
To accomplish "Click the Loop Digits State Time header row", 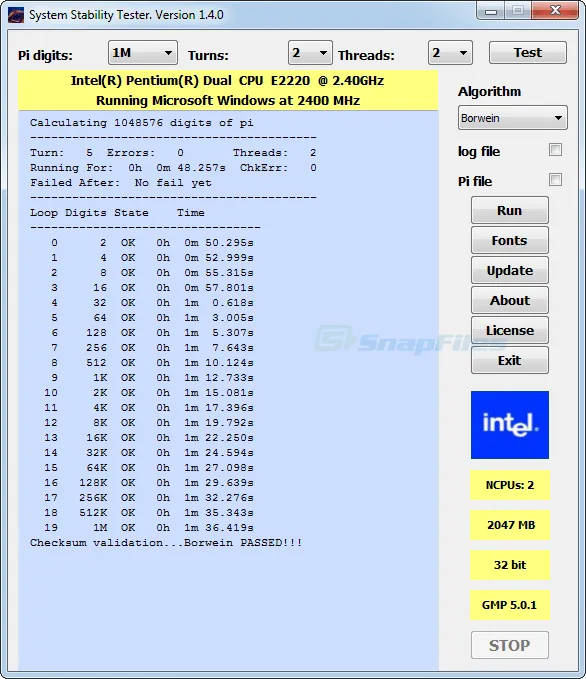I will (x=117, y=213).
